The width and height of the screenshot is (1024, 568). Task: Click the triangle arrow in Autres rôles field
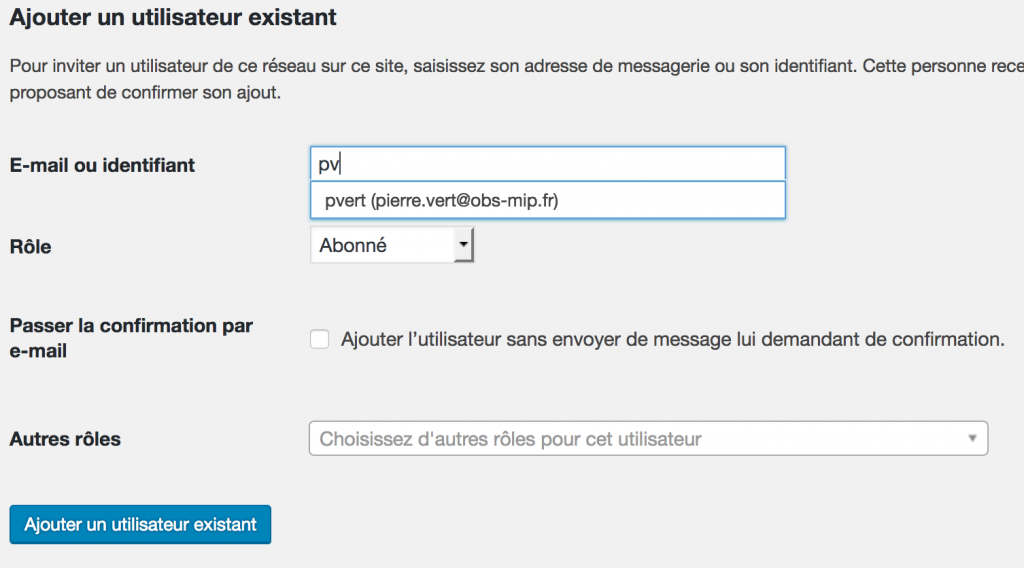(x=972, y=438)
